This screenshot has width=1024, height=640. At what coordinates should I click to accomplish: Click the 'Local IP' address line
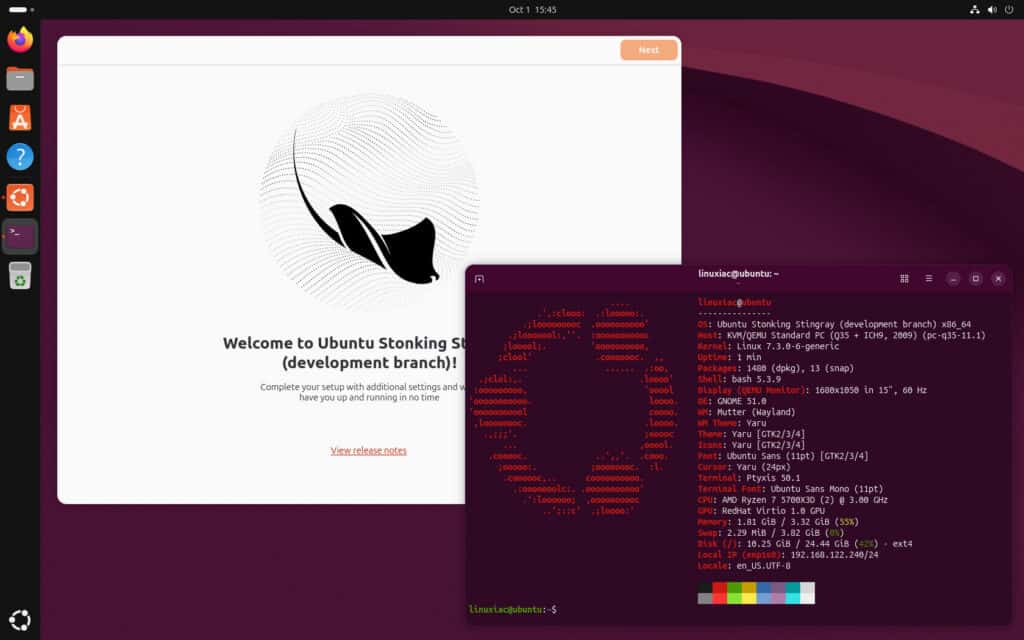pyautogui.click(x=788, y=554)
